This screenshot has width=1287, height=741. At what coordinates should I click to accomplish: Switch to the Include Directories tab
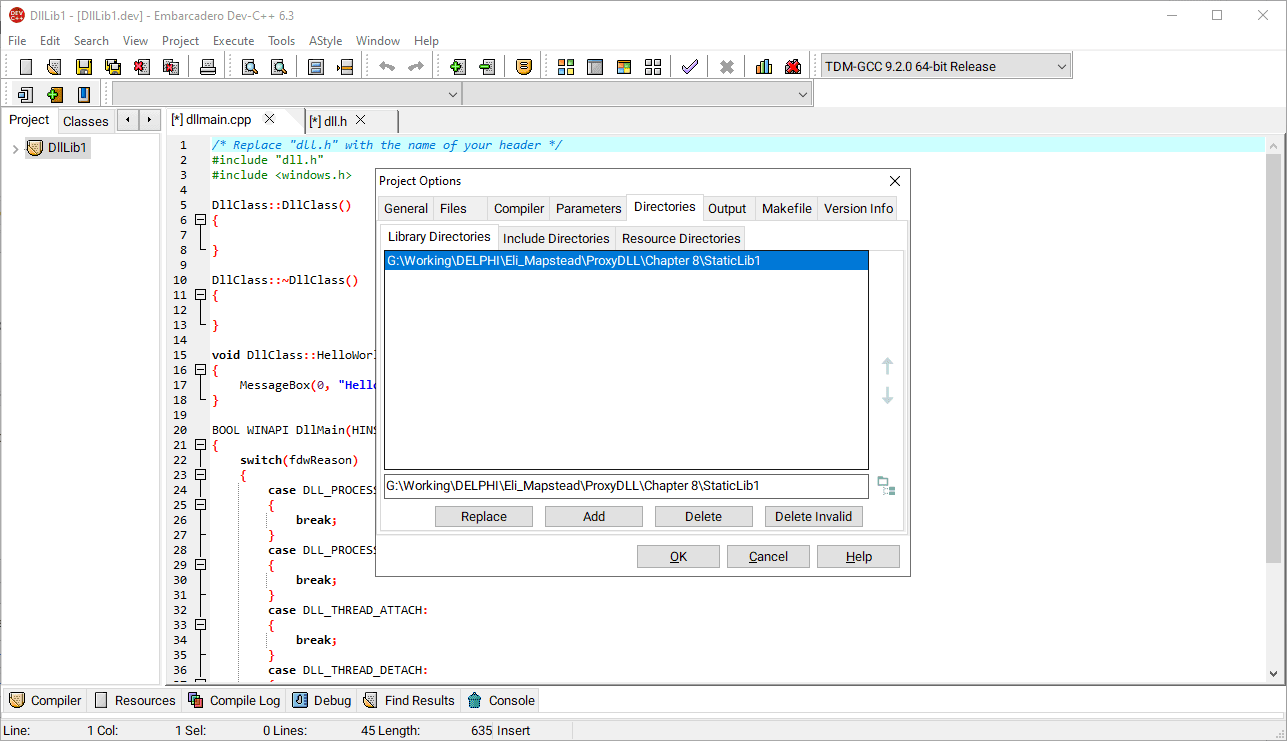(x=556, y=238)
